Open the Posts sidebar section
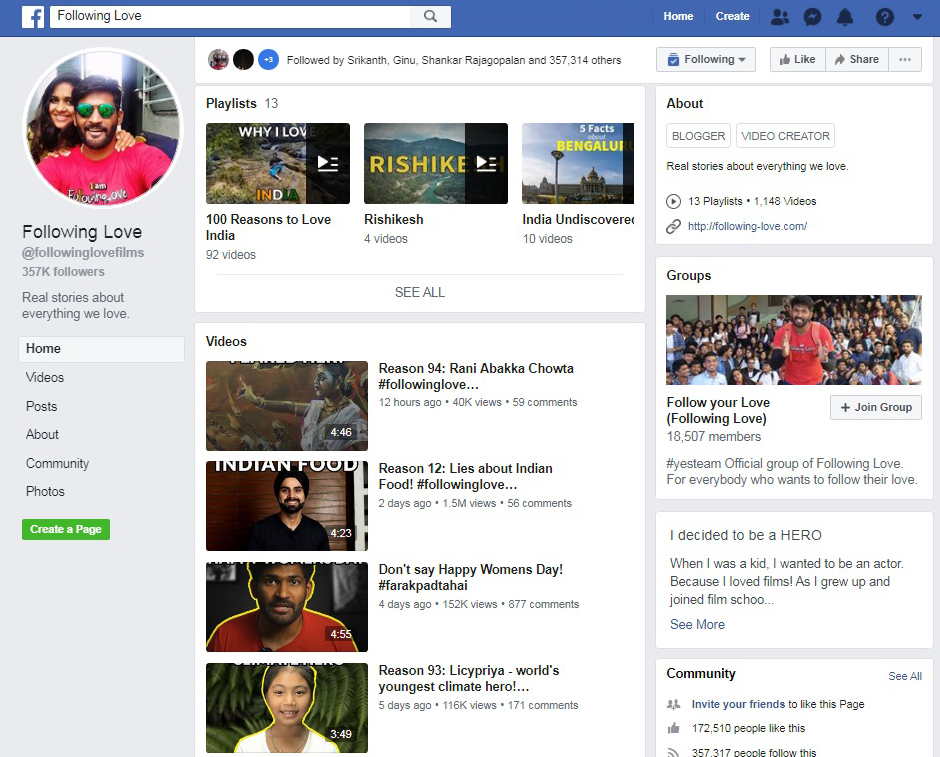This screenshot has width=940, height=757. click(x=41, y=406)
